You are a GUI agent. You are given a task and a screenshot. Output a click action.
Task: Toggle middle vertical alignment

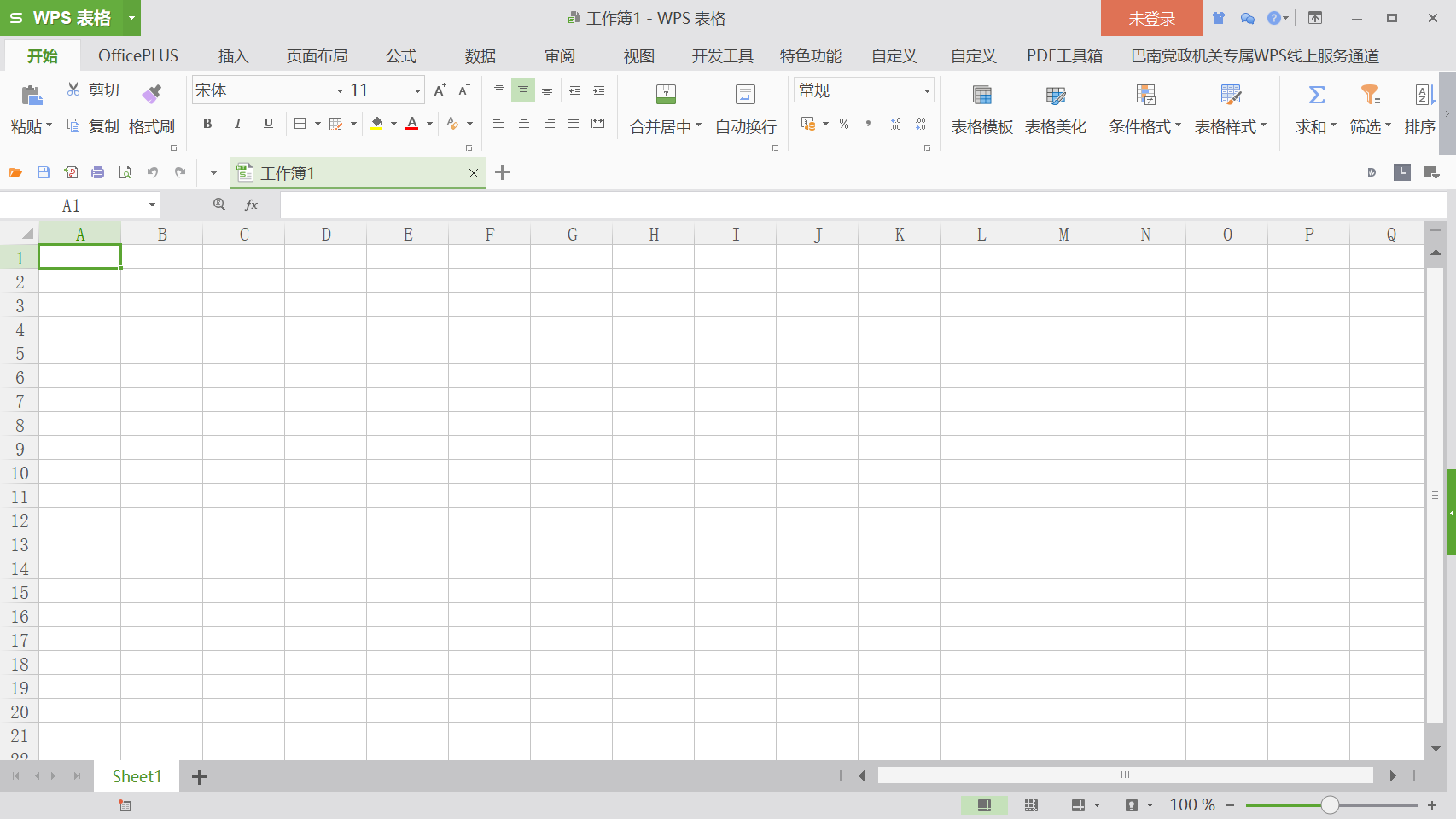tap(523, 90)
